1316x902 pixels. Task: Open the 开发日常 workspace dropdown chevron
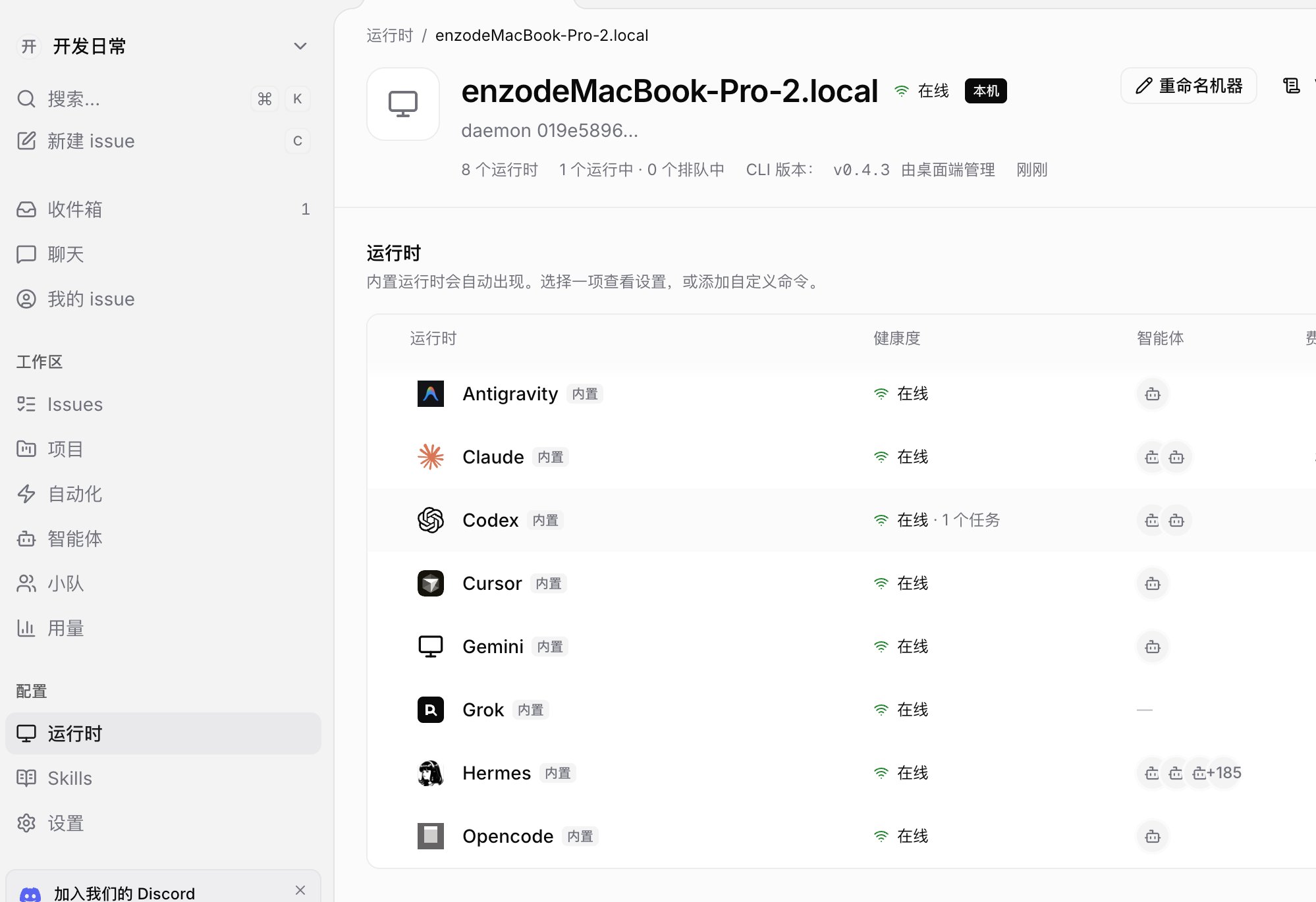click(x=300, y=46)
